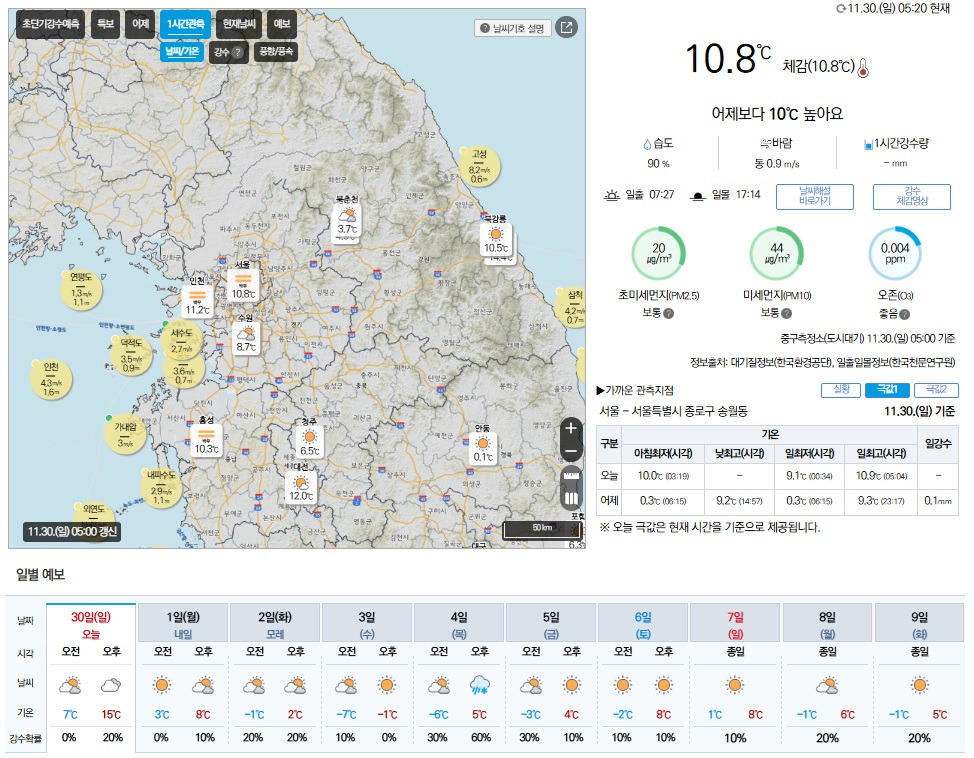Screen dimensions: 974x758
Task: Click the 청주 6.5℃ sunny marker
Action: pyautogui.click(x=309, y=442)
